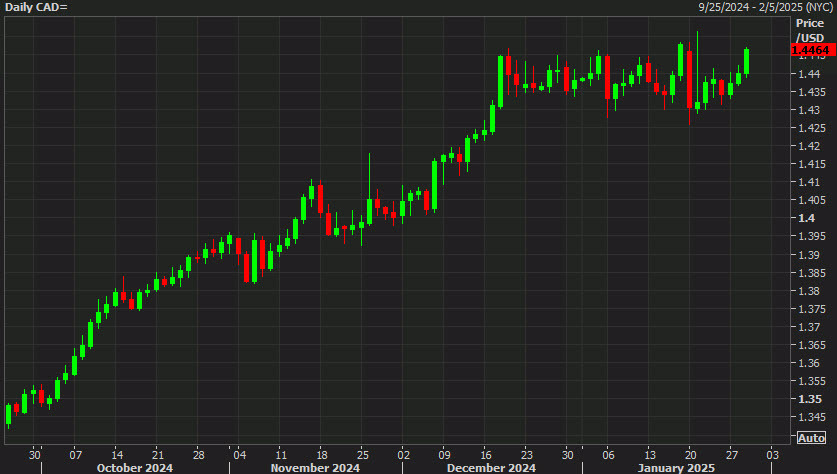Click the December 2024 month label
837x474 pixels.
[491, 468]
